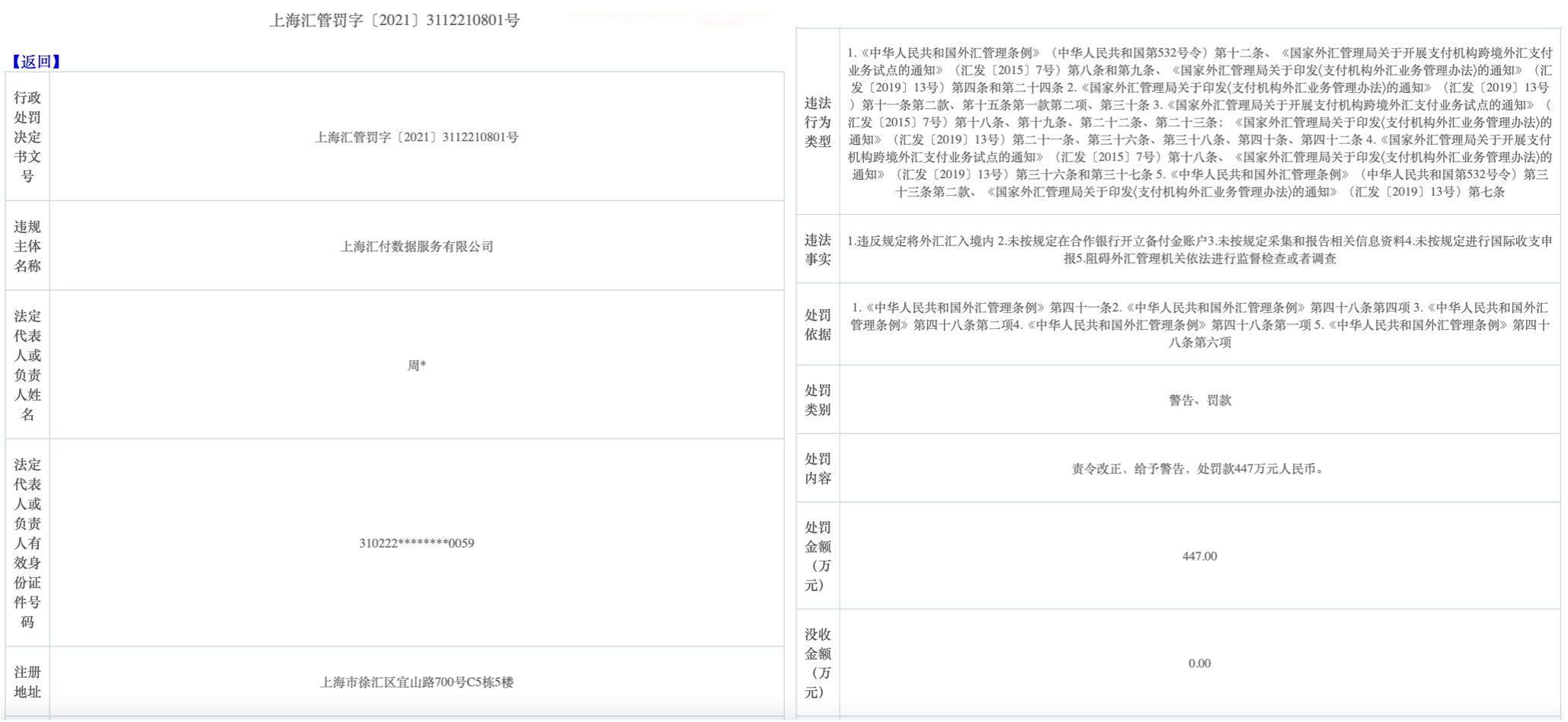1568x722 pixels.
Task: Select the penalty amount value 447.00
Action: 1199,557
